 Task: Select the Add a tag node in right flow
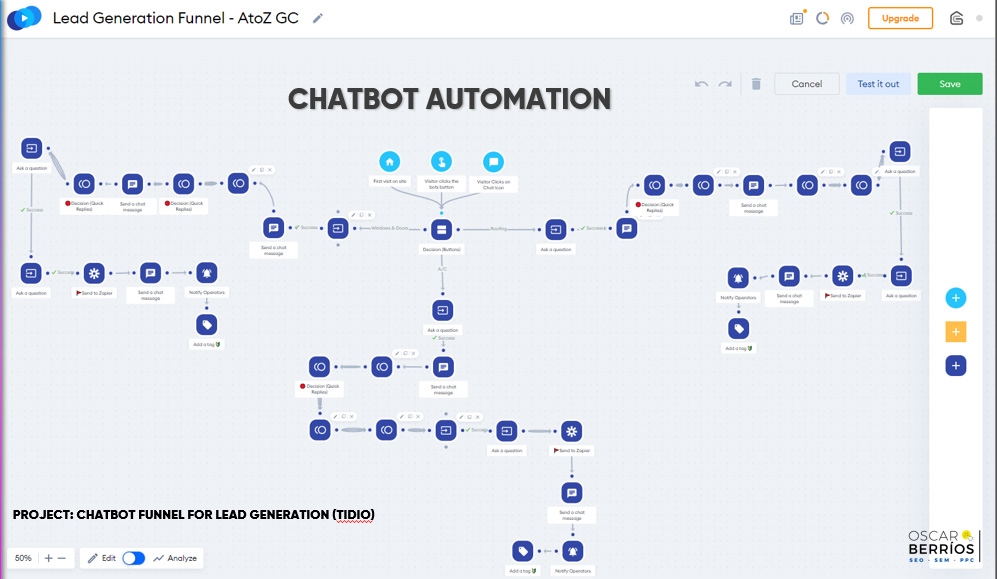coord(738,329)
